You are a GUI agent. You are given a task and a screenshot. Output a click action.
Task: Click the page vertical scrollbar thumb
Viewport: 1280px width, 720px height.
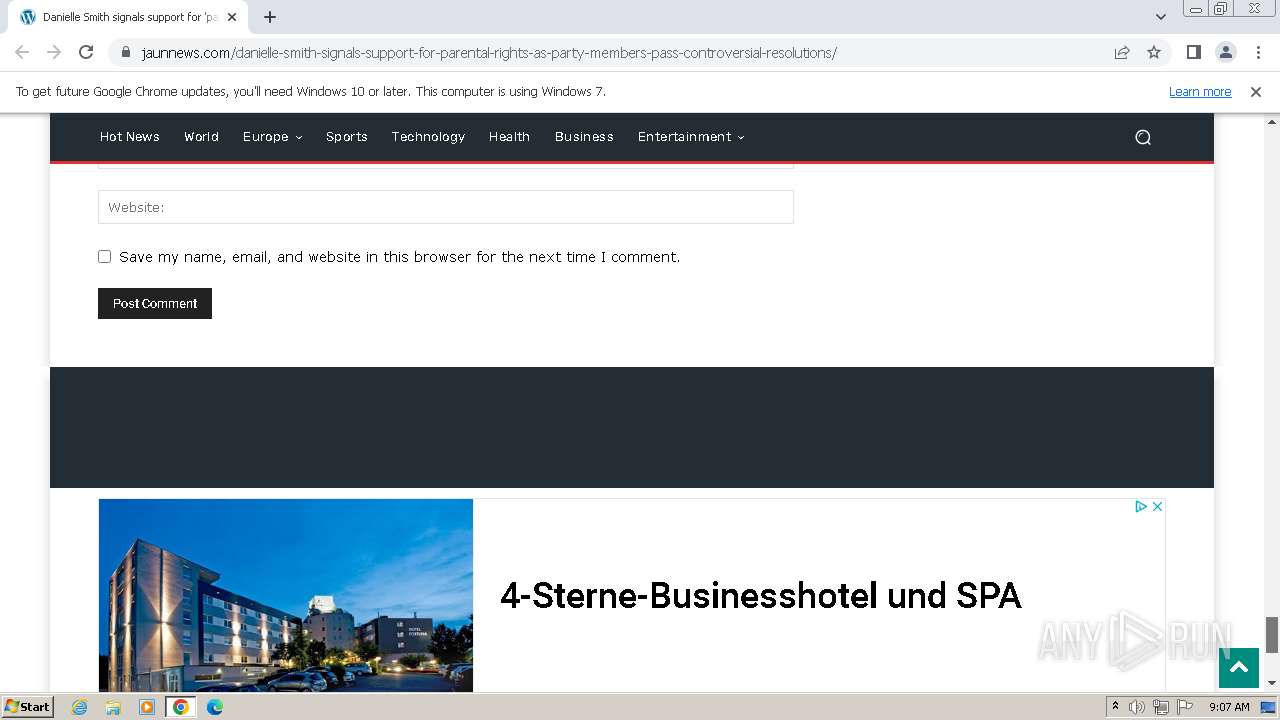[1272, 634]
